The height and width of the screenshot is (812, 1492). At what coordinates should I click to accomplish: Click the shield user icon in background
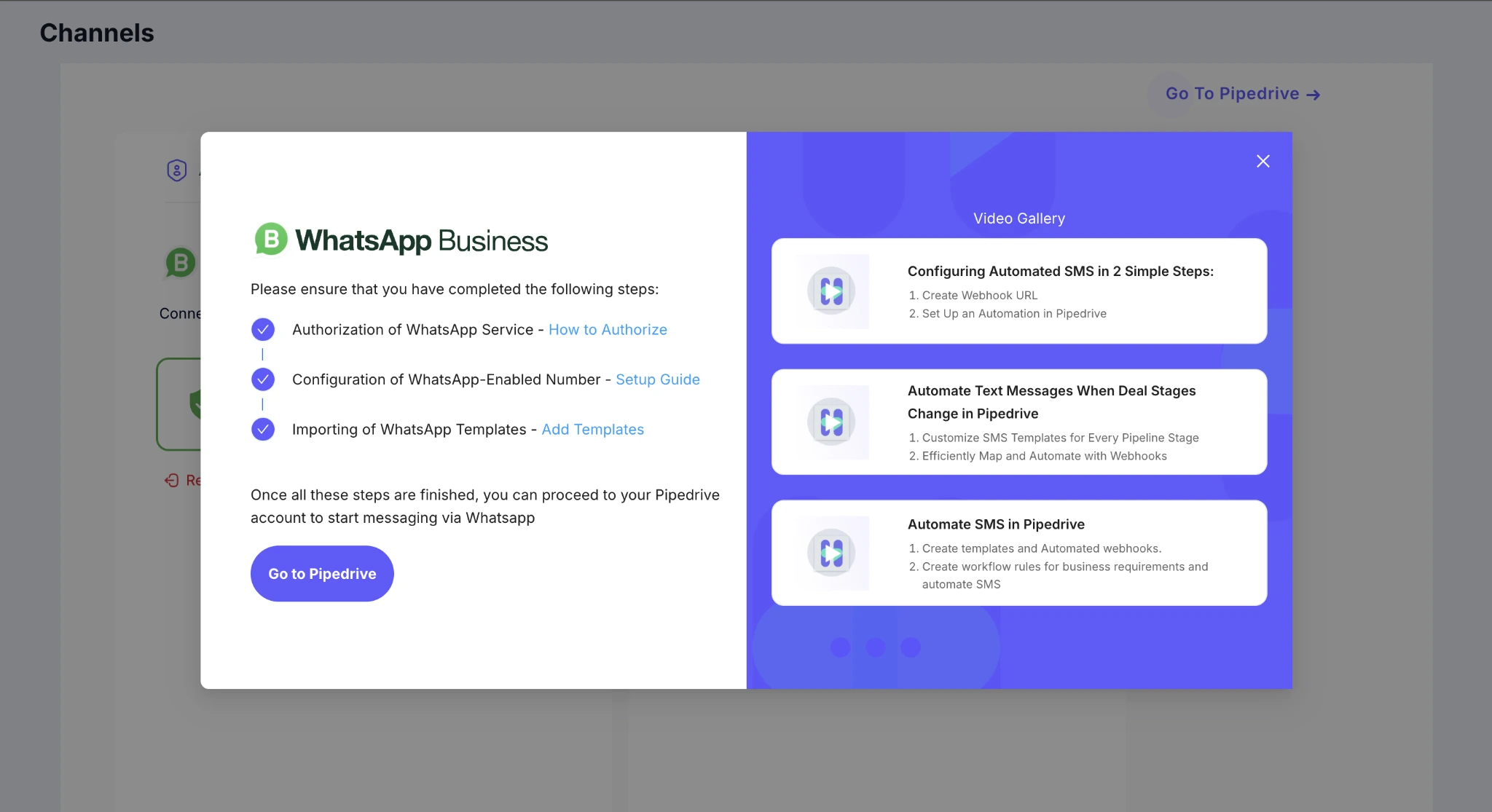(x=176, y=170)
